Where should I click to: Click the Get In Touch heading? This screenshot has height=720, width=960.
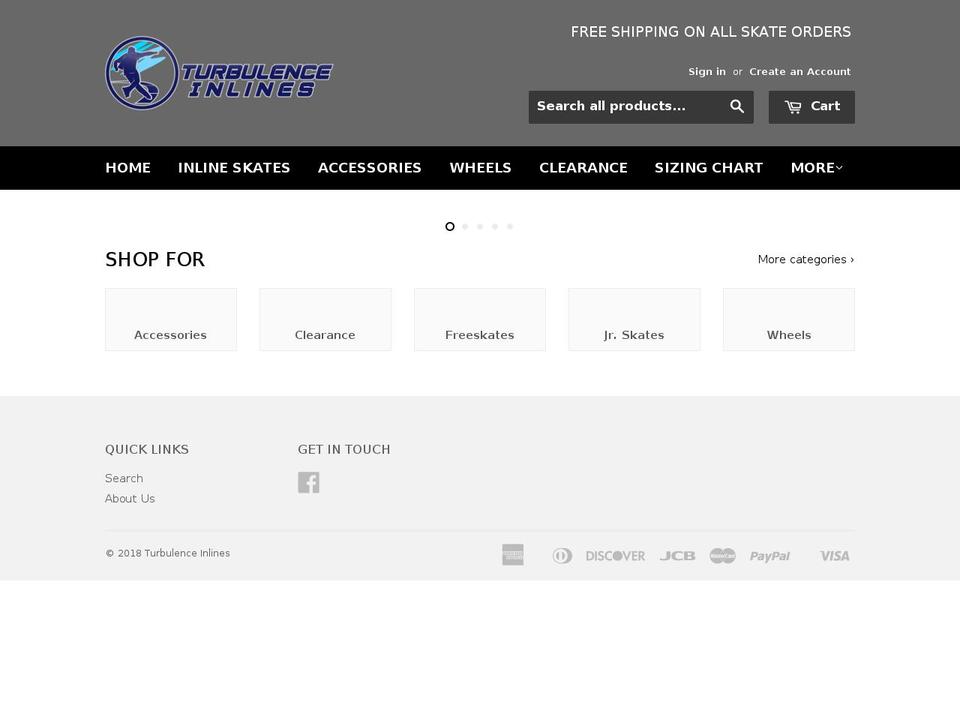point(344,449)
